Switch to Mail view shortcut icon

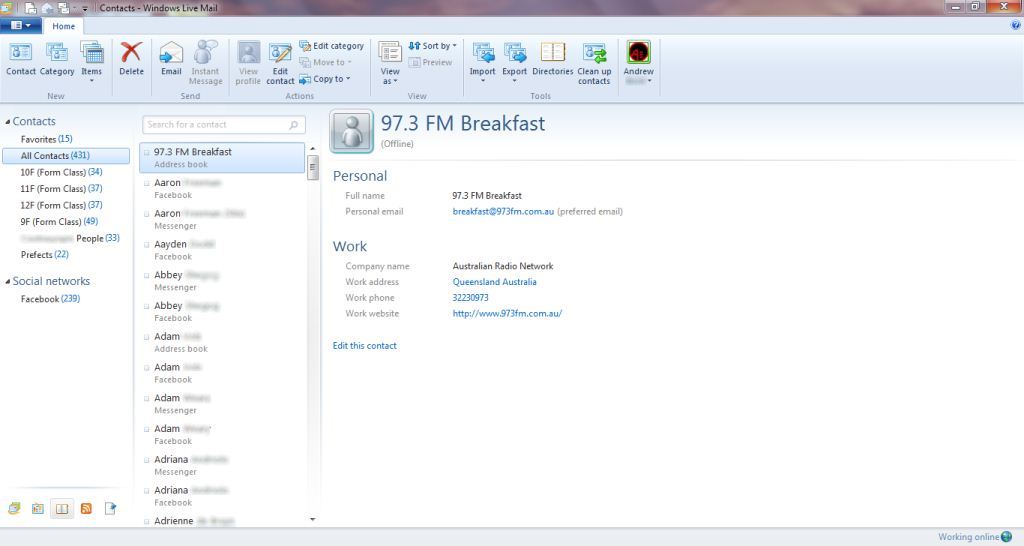[x=14, y=508]
